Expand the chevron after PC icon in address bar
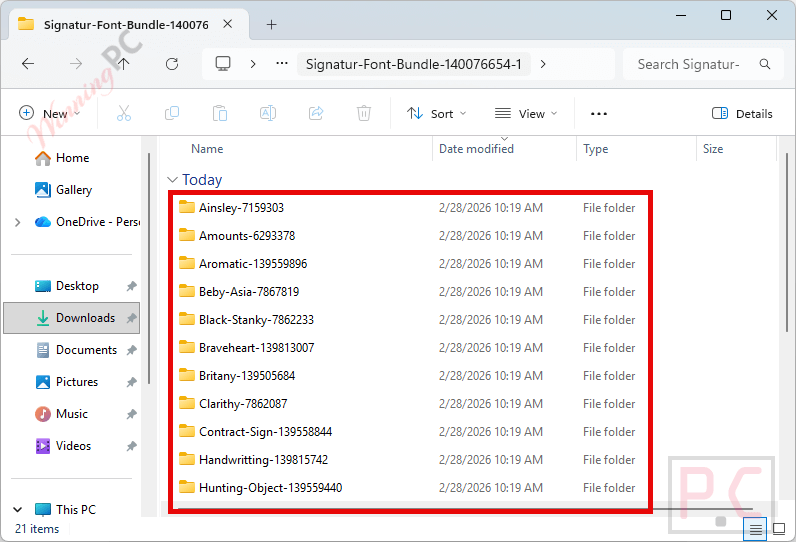The width and height of the screenshot is (796, 542). point(253,64)
